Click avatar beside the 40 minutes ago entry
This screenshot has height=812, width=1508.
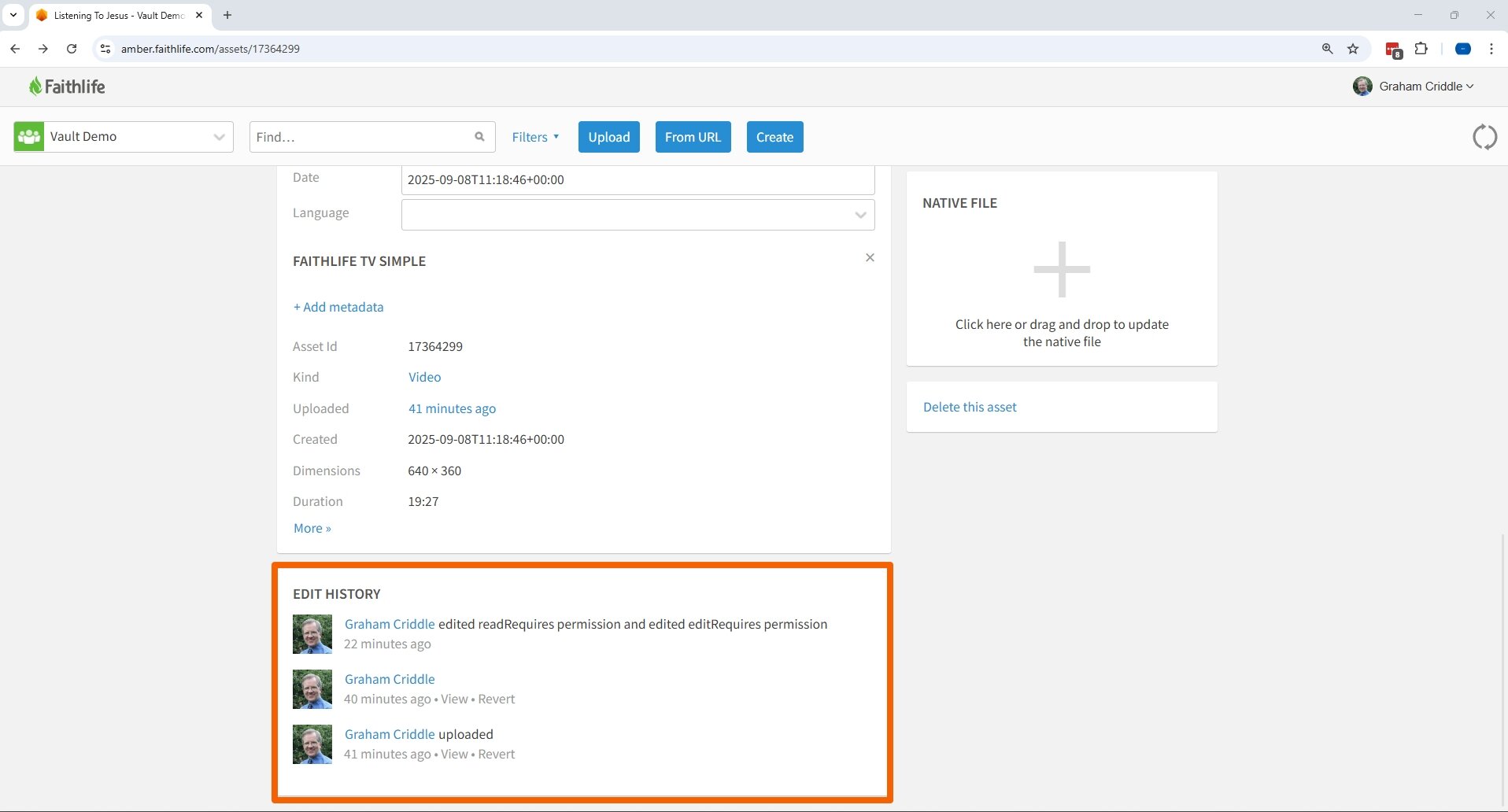(x=312, y=689)
